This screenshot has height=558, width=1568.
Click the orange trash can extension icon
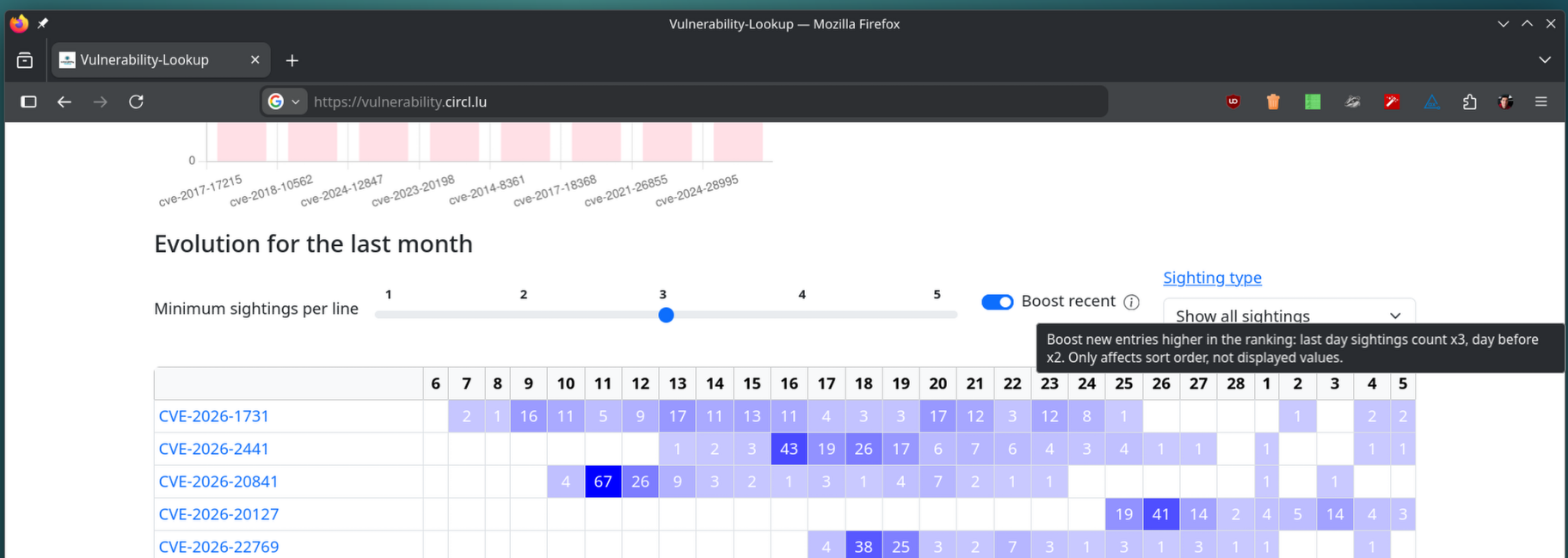click(1273, 101)
